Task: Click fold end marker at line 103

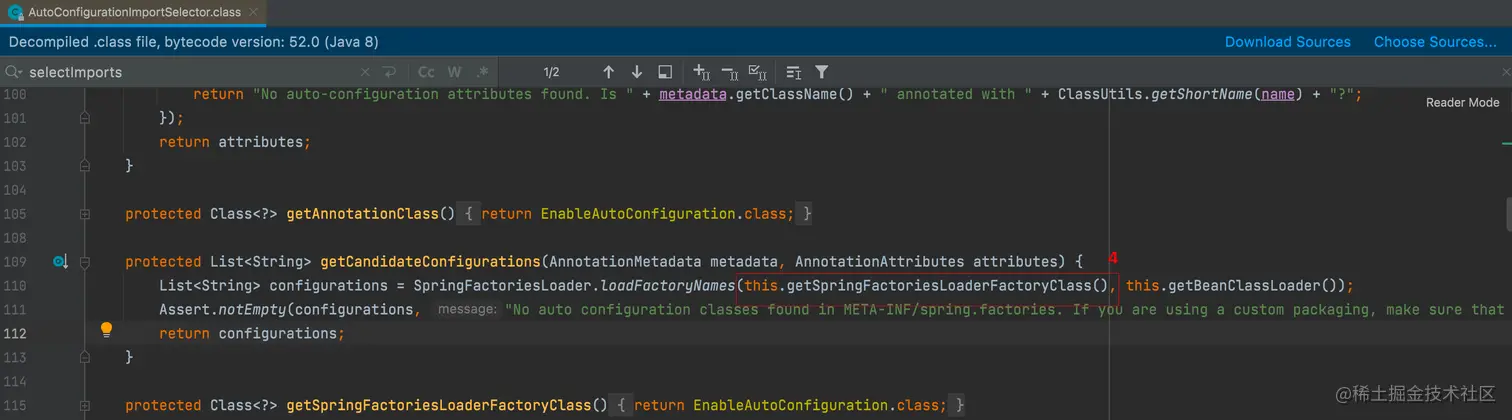Action: pyautogui.click(x=85, y=166)
